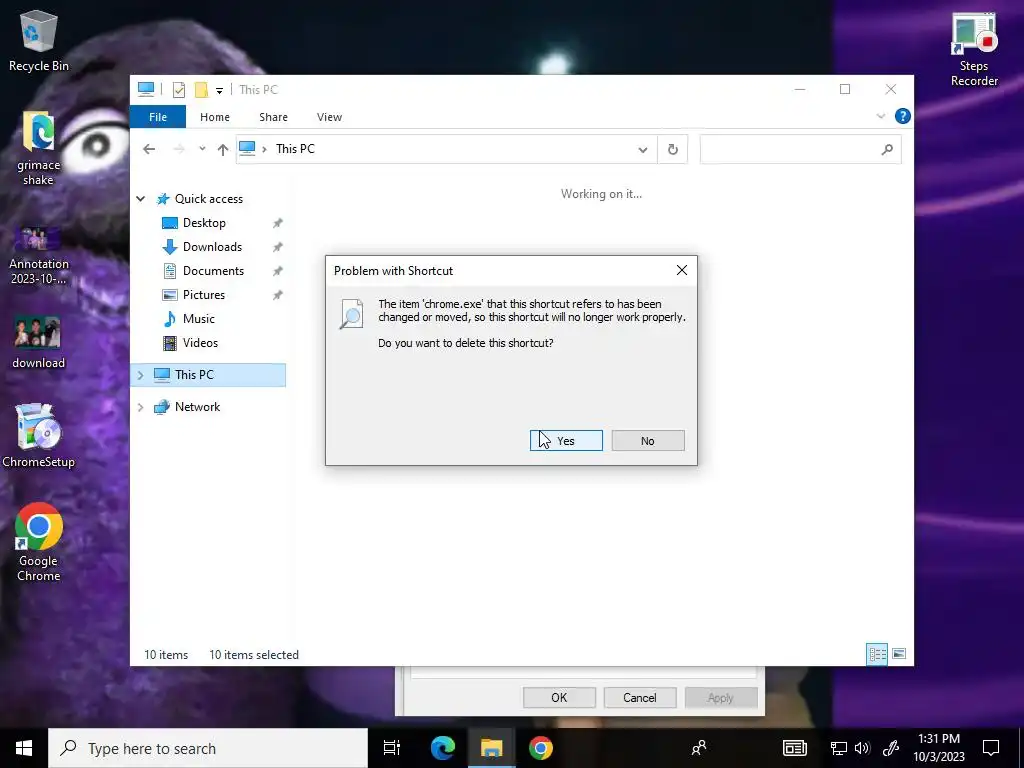This screenshot has width=1024, height=768.
Task: Click the search magnifier icon
Action: pos(887,150)
